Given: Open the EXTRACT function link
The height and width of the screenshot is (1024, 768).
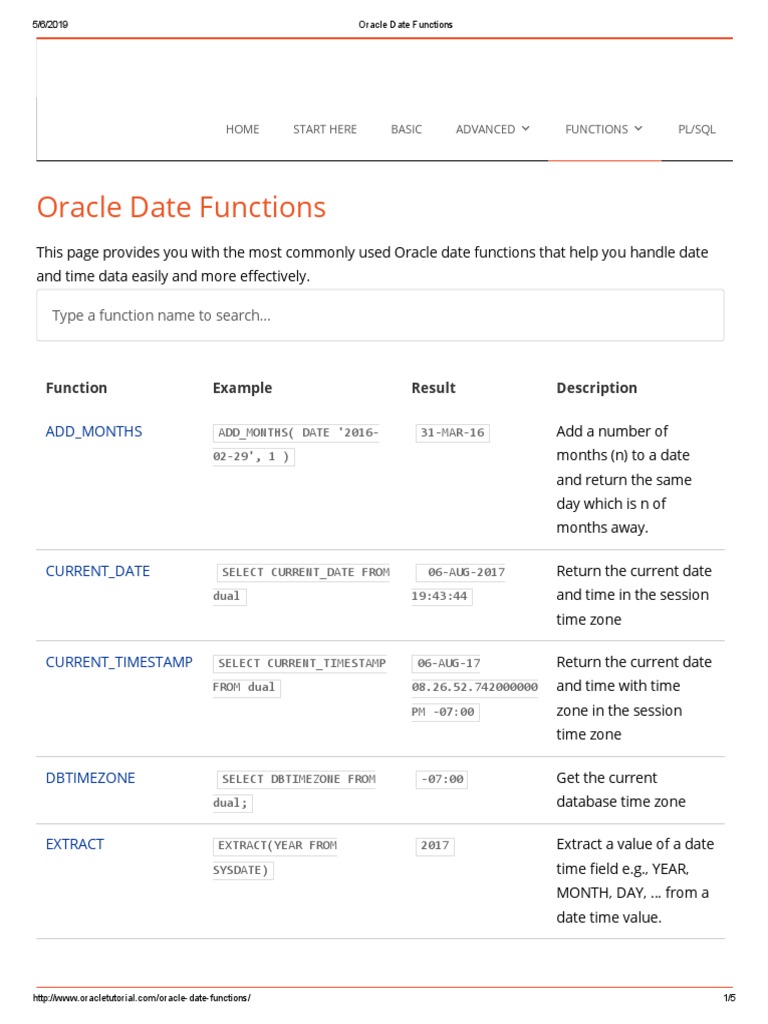Looking at the screenshot, I should (75, 844).
